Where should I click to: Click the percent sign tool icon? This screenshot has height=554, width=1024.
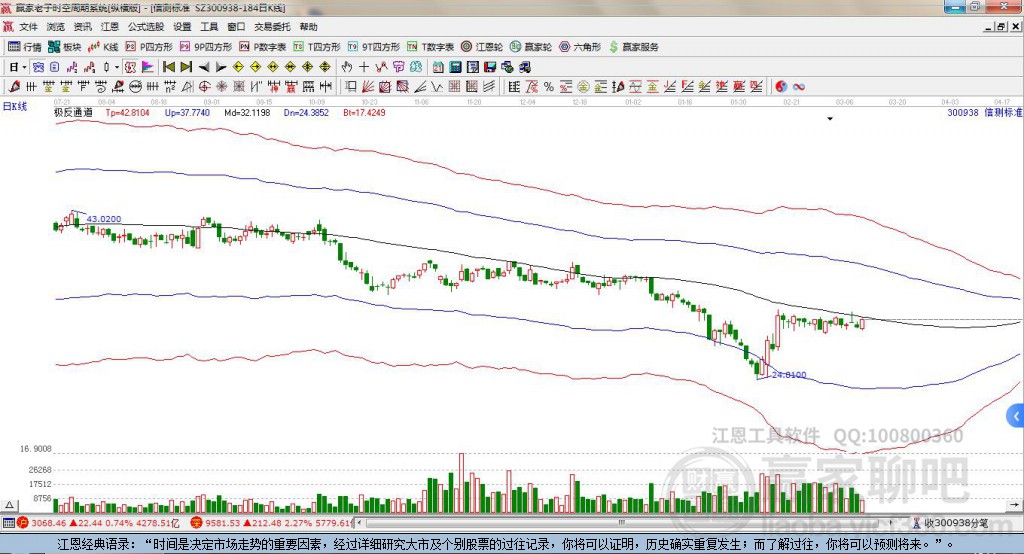[549, 87]
